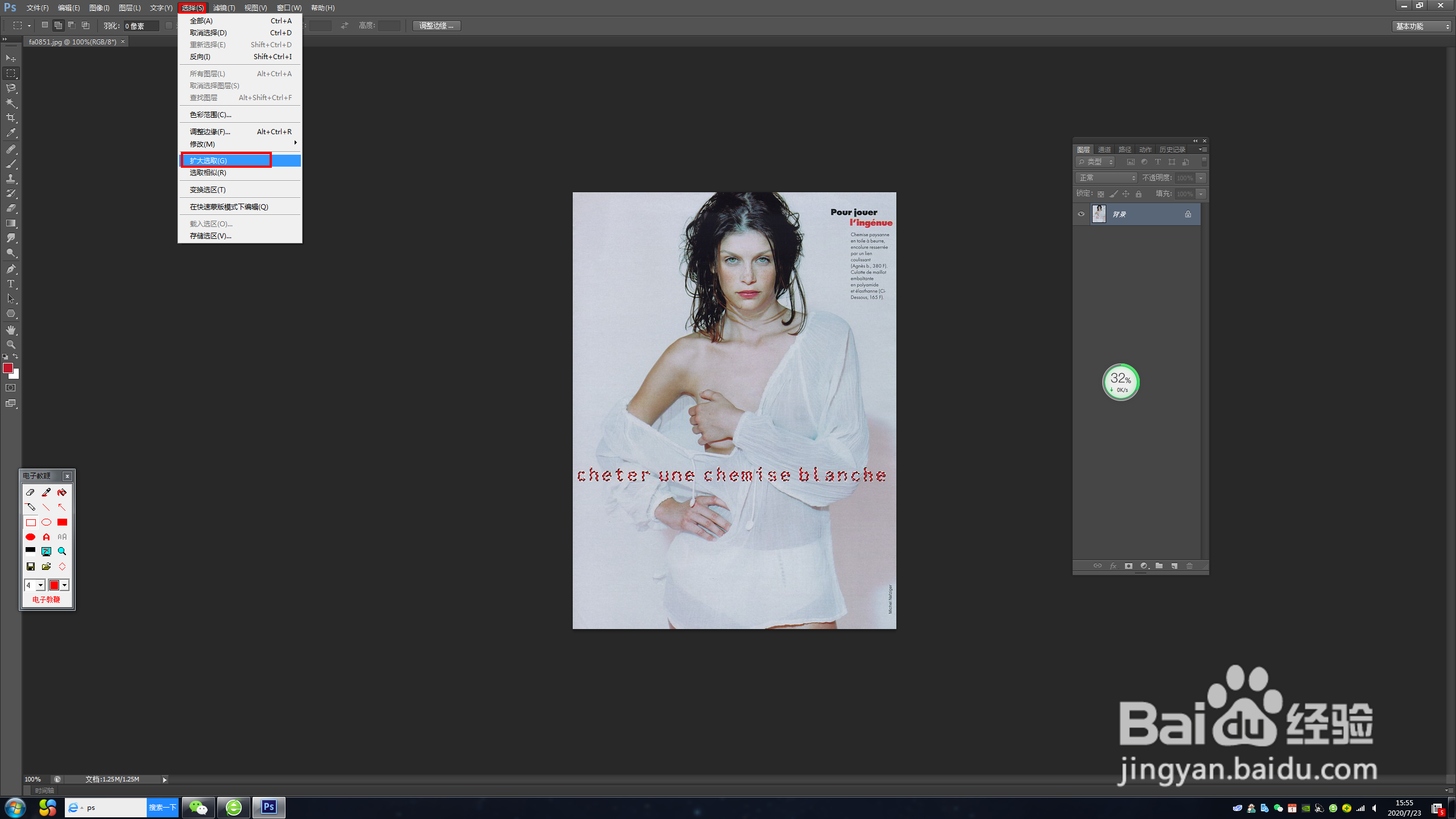1456x819 pixels.
Task: Select the Eyedropper tool
Action: point(11,133)
